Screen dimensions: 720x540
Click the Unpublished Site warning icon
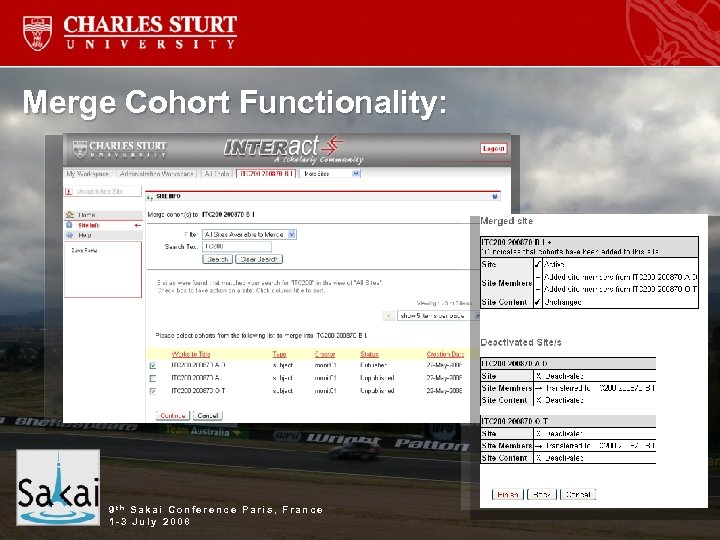pos(69,191)
